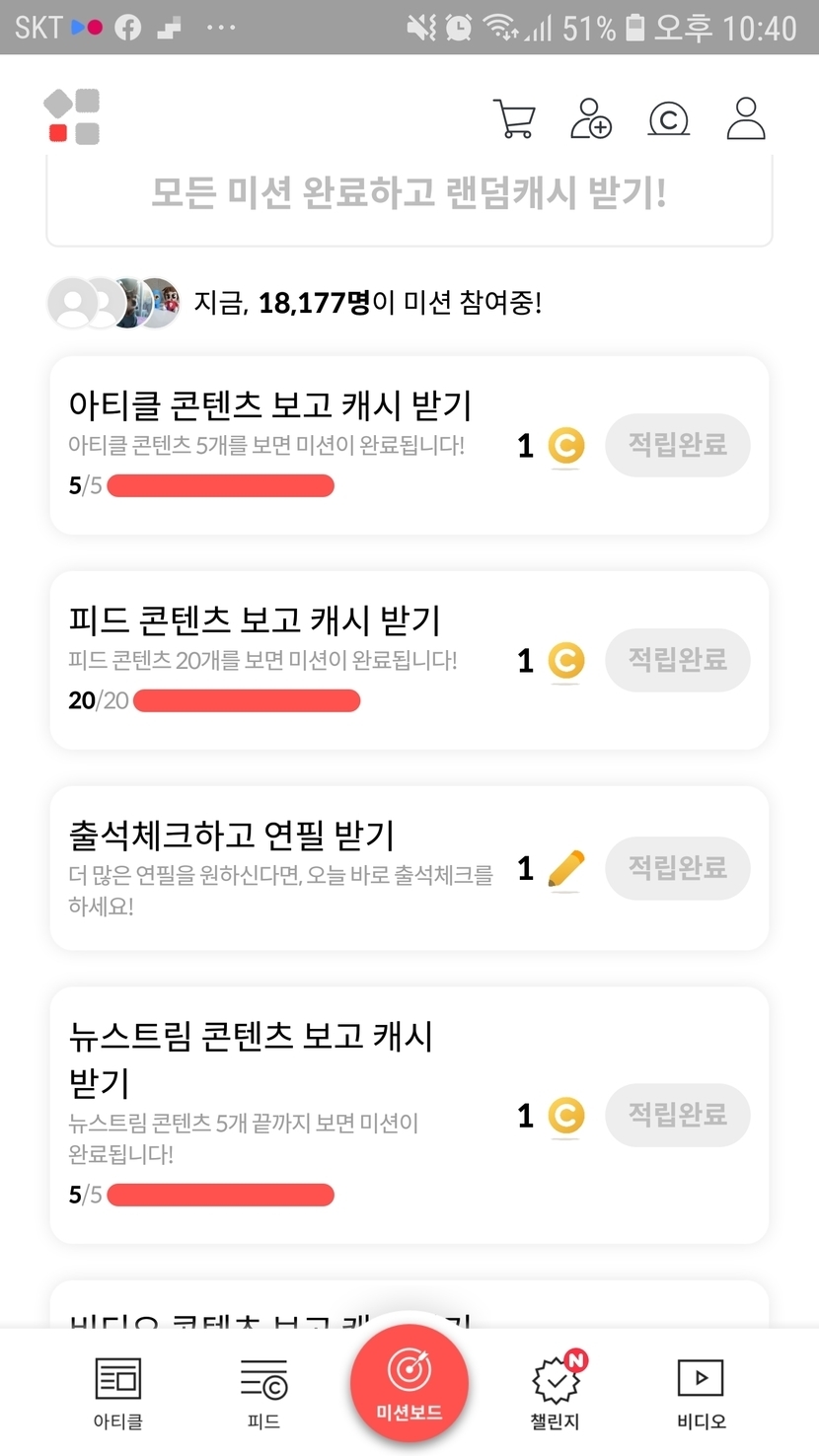This screenshot has height=1456, width=819.
Task: Open the shopping cart icon
Action: [x=514, y=119]
